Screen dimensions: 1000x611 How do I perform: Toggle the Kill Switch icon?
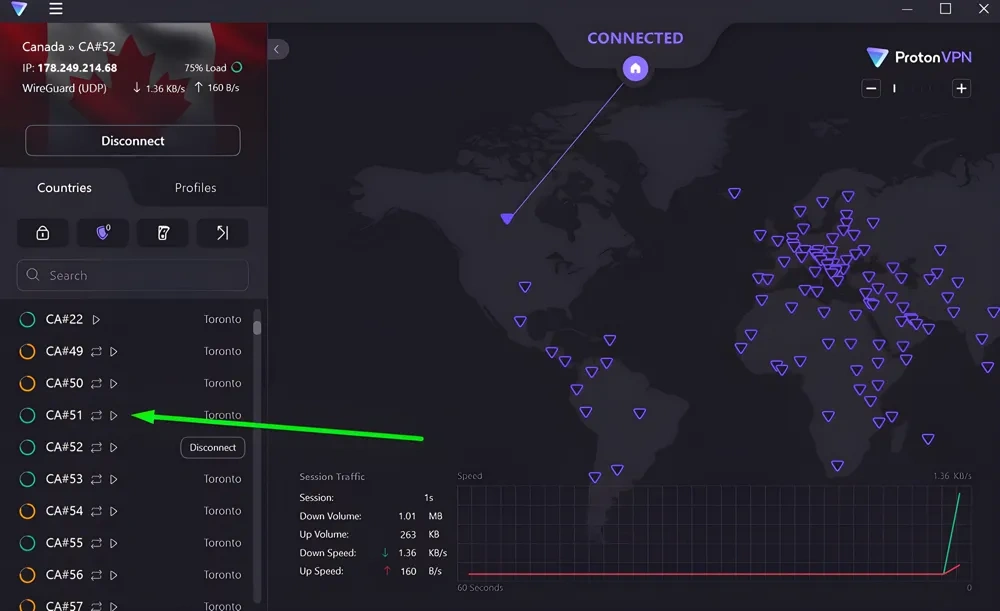(163, 233)
